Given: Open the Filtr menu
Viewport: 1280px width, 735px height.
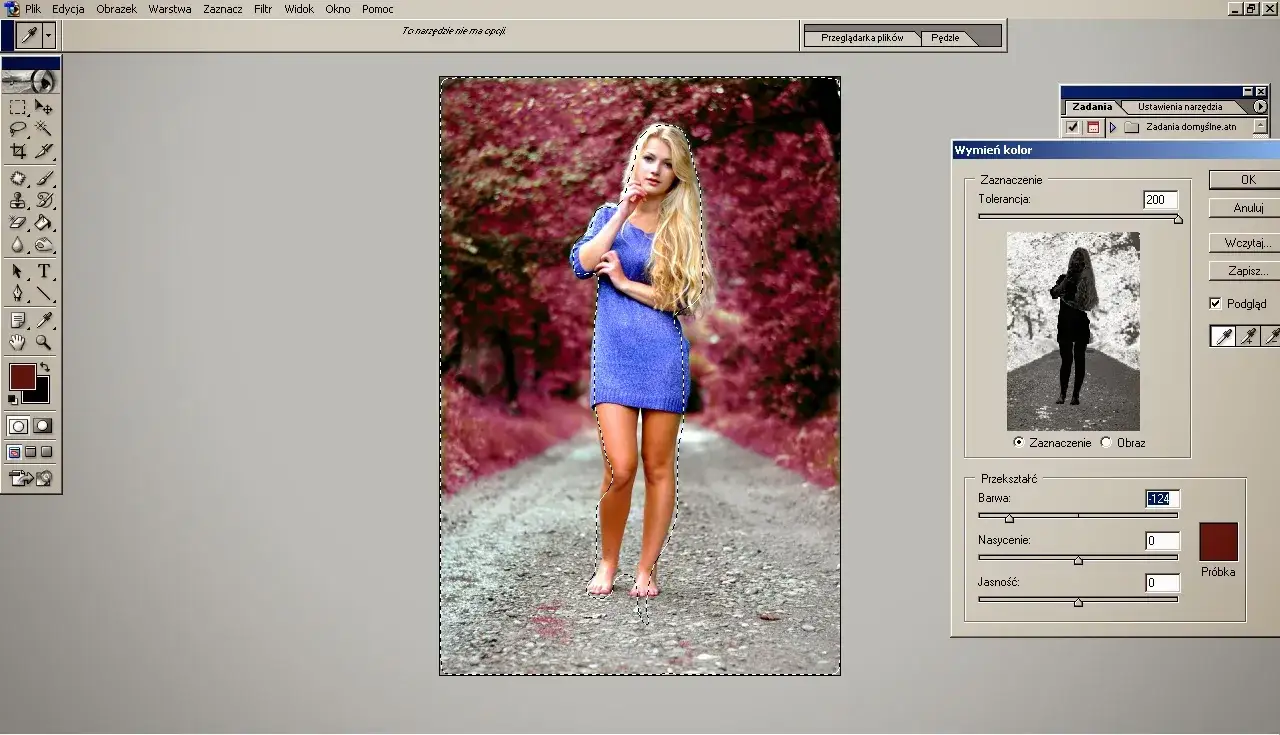Looking at the screenshot, I should click(x=262, y=8).
